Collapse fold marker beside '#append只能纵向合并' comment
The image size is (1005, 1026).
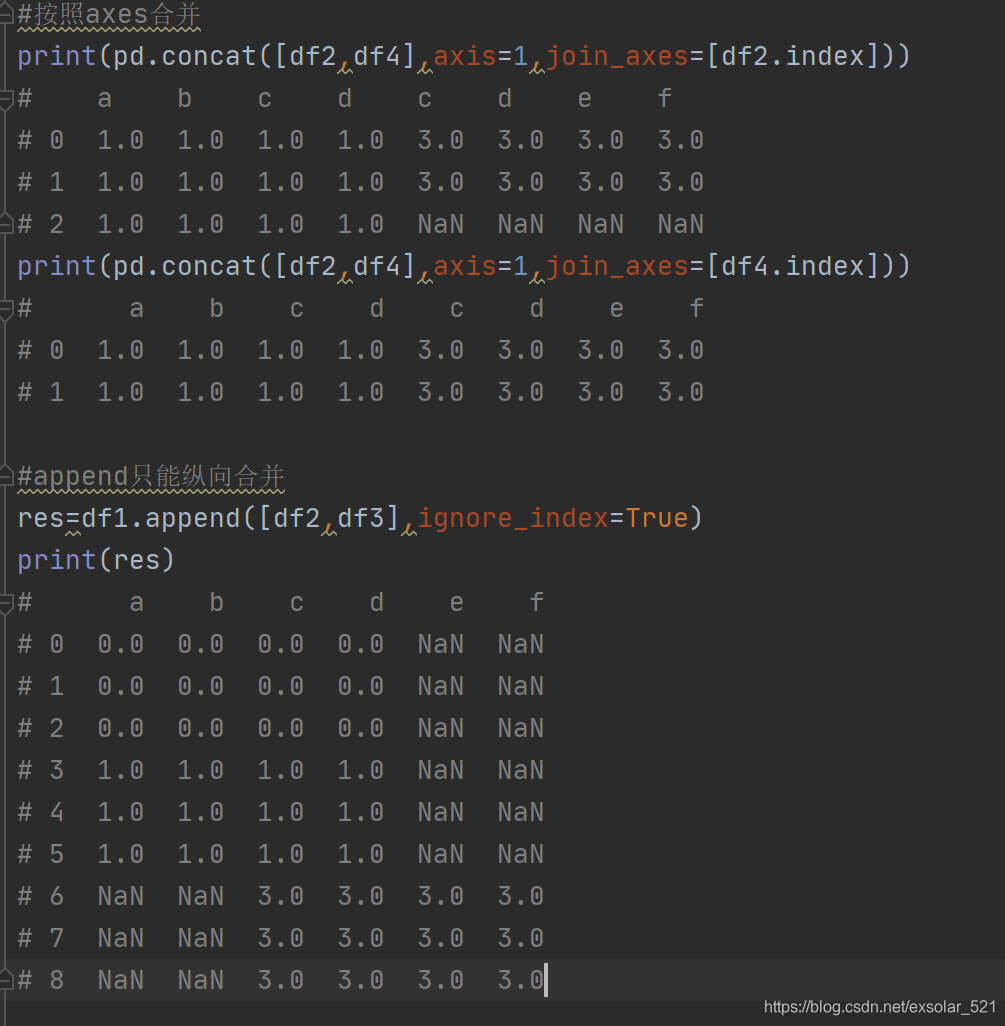tap(5, 476)
